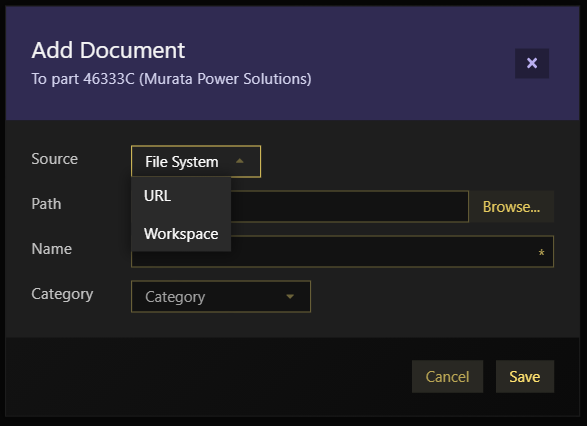Click the Add Document title text

click(x=108, y=50)
